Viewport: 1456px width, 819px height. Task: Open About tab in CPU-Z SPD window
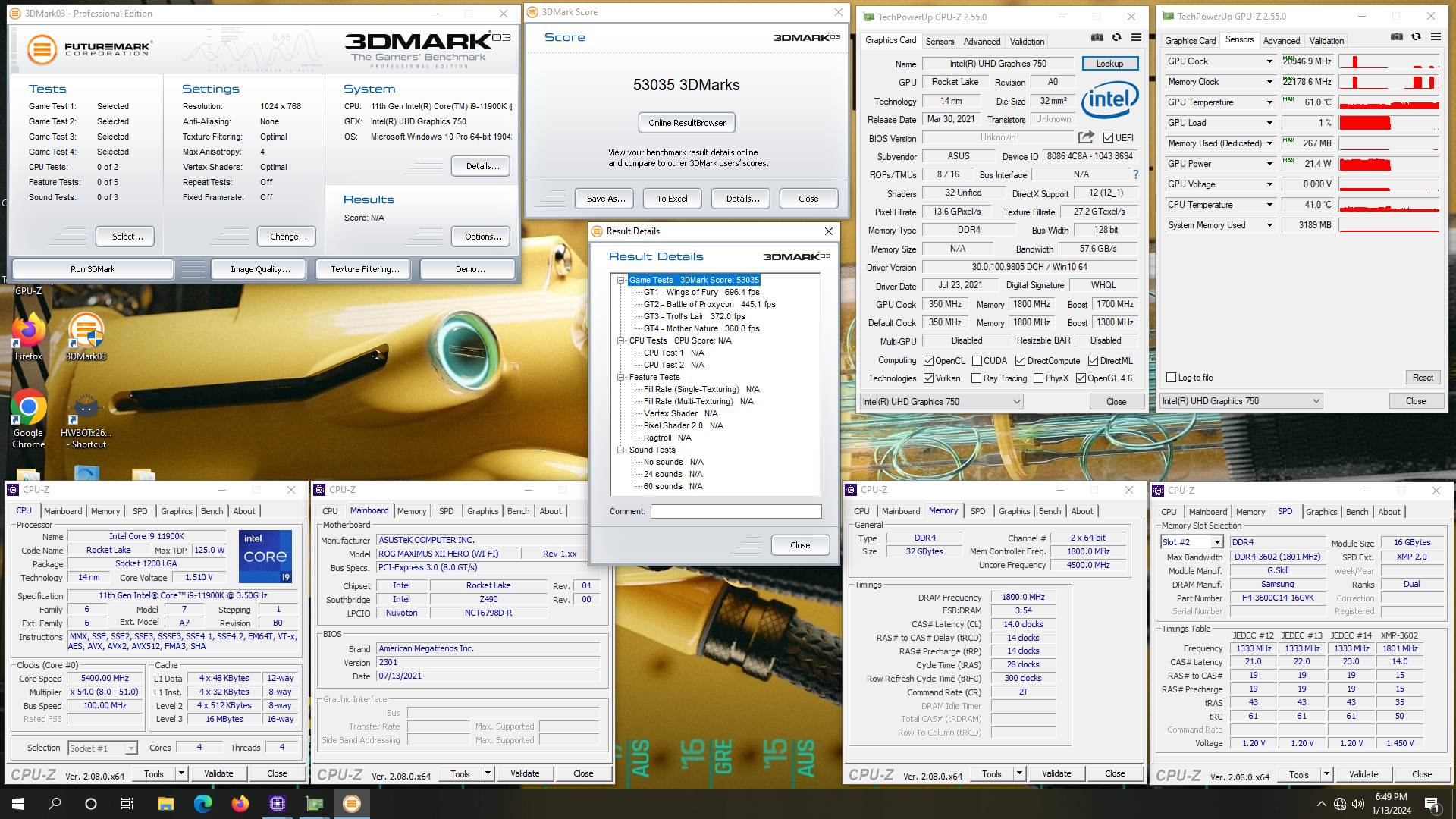point(1389,512)
